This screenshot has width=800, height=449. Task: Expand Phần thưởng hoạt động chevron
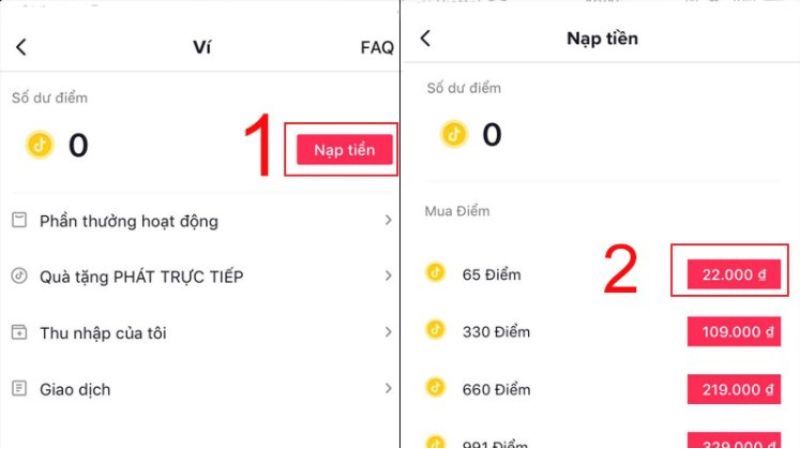tap(388, 220)
